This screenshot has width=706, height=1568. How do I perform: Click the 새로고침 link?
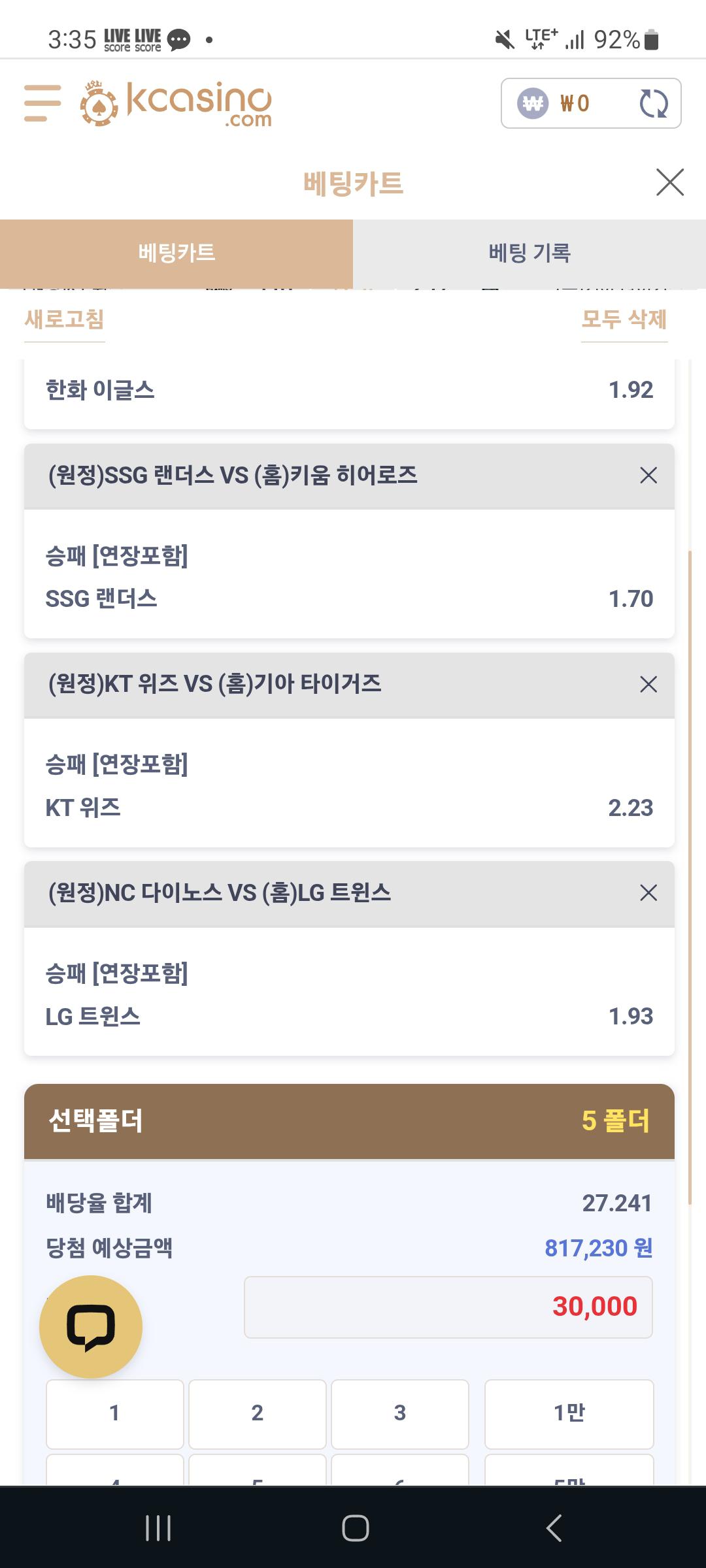(x=65, y=319)
